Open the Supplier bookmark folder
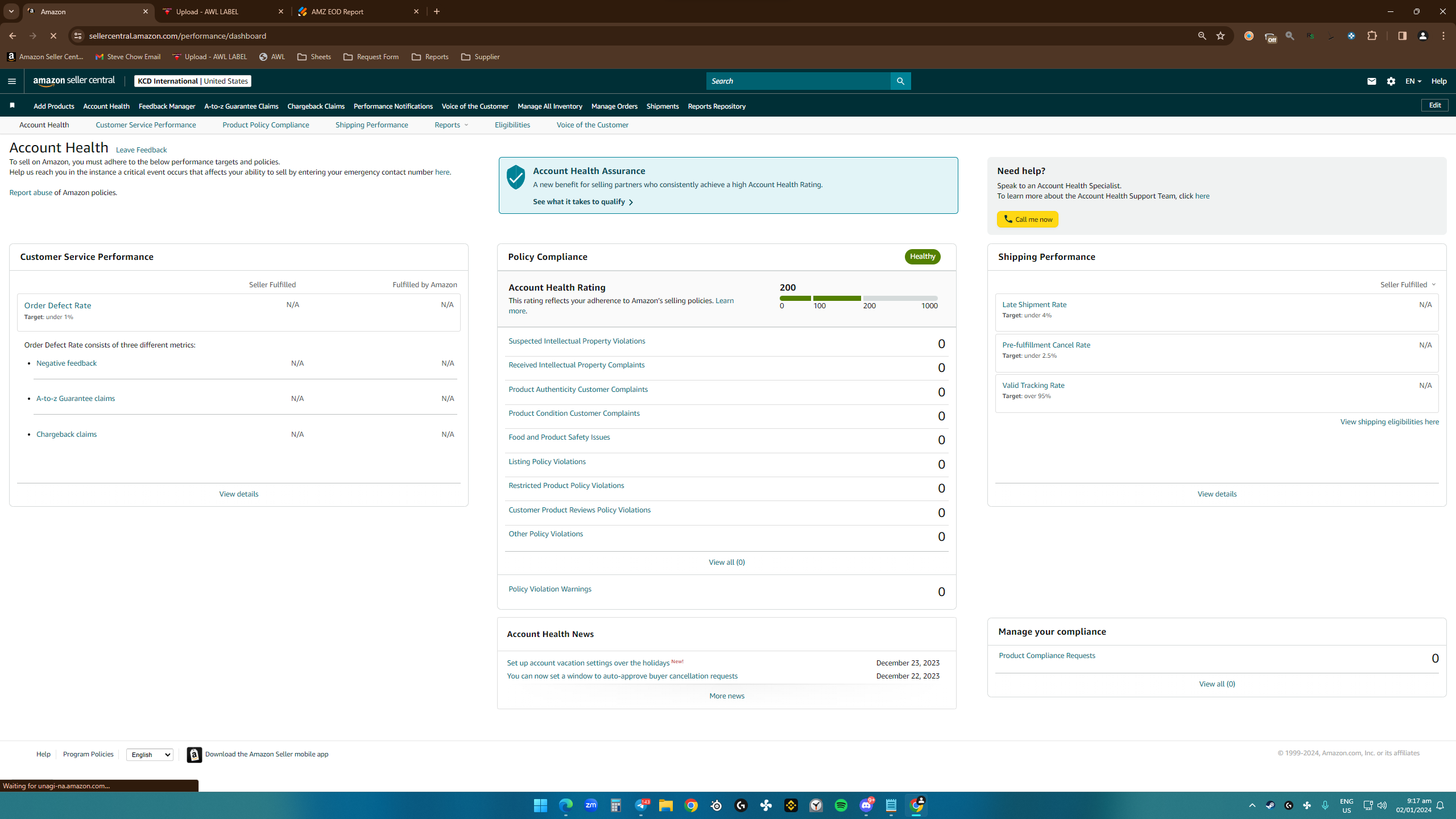1456x819 pixels. [481, 57]
